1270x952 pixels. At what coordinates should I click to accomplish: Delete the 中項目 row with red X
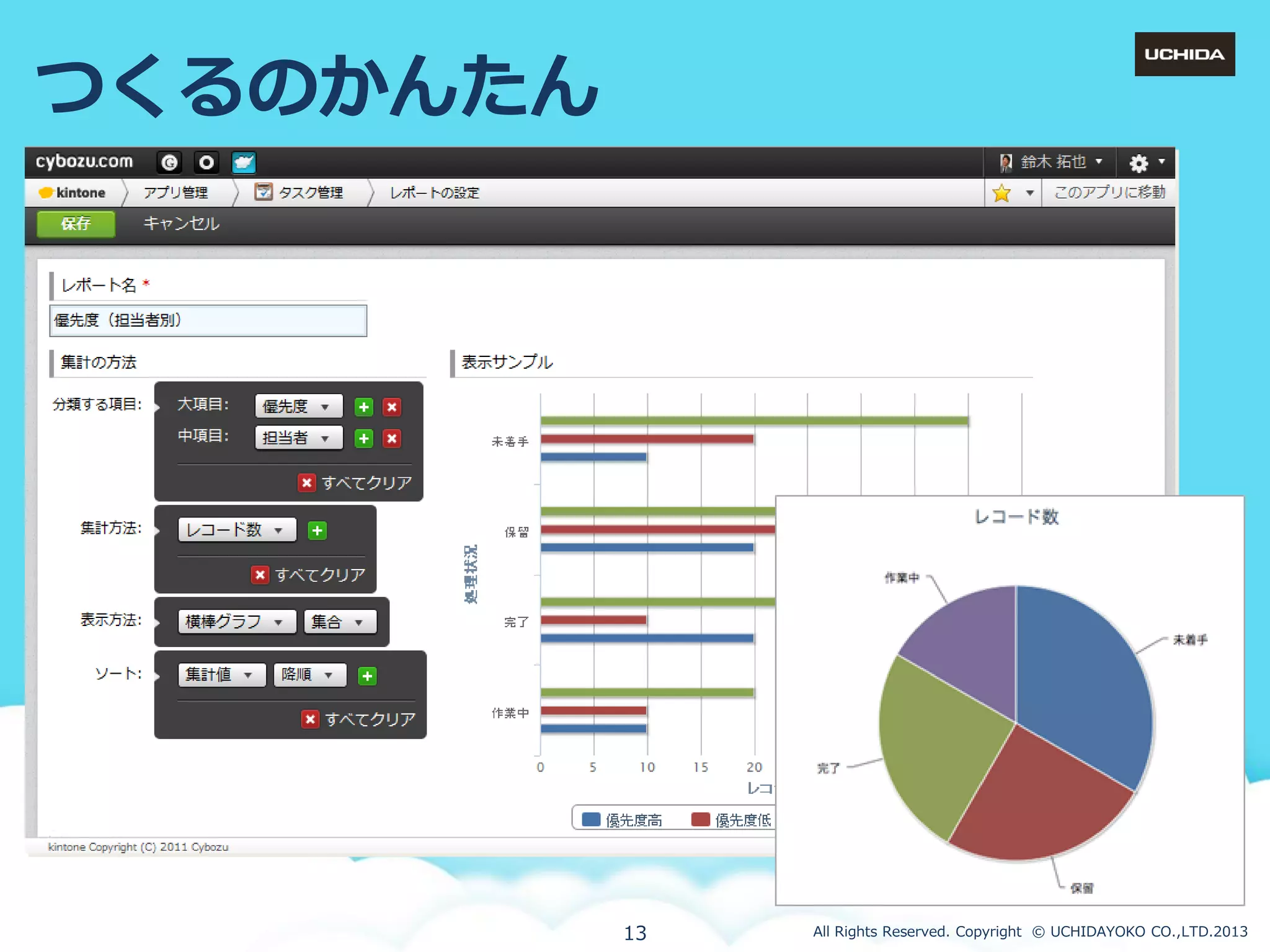coord(392,438)
